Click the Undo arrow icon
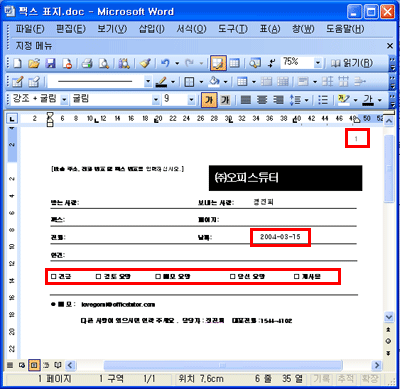The width and height of the screenshot is (400, 389). [x=165, y=63]
